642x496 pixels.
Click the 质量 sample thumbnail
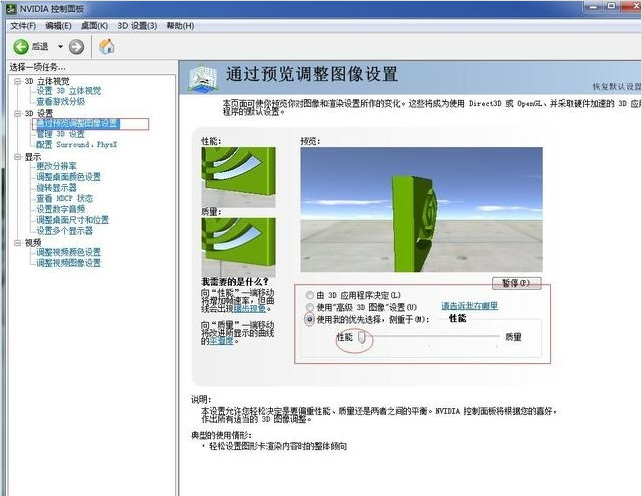pos(238,247)
